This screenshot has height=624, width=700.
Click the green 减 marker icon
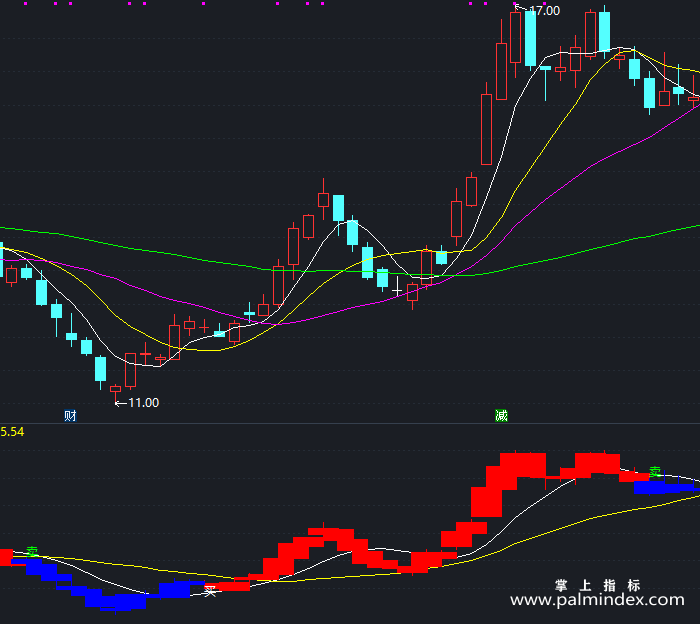pyautogui.click(x=501, y=416)
